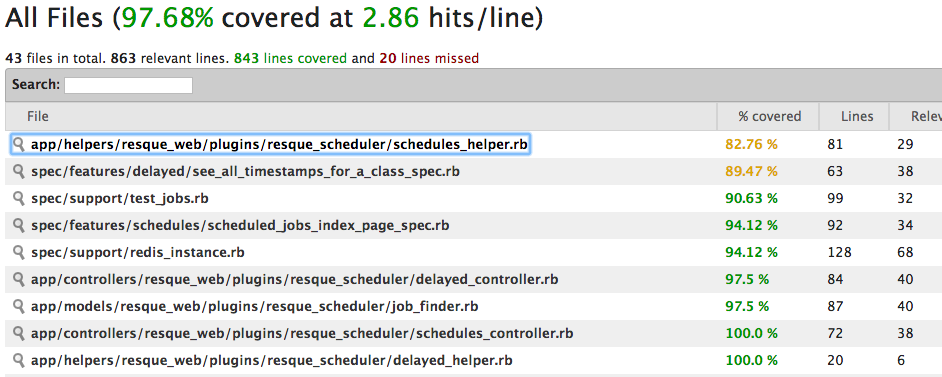Click Lines value 20 for delayed_helper.rb
This screenshot has width=942, height=377.
point(834,360)
